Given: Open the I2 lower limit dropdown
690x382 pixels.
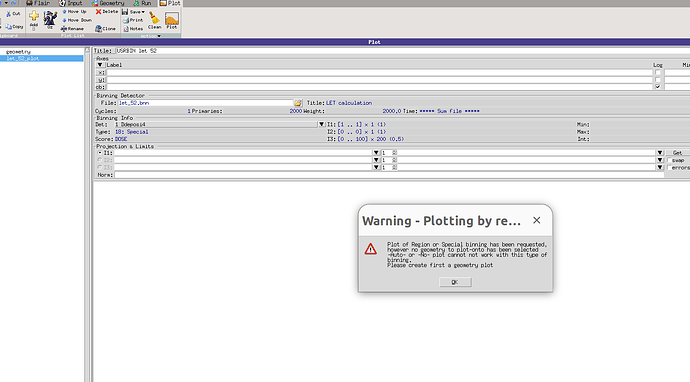Looking at the screenshot, I should point(376,160).
